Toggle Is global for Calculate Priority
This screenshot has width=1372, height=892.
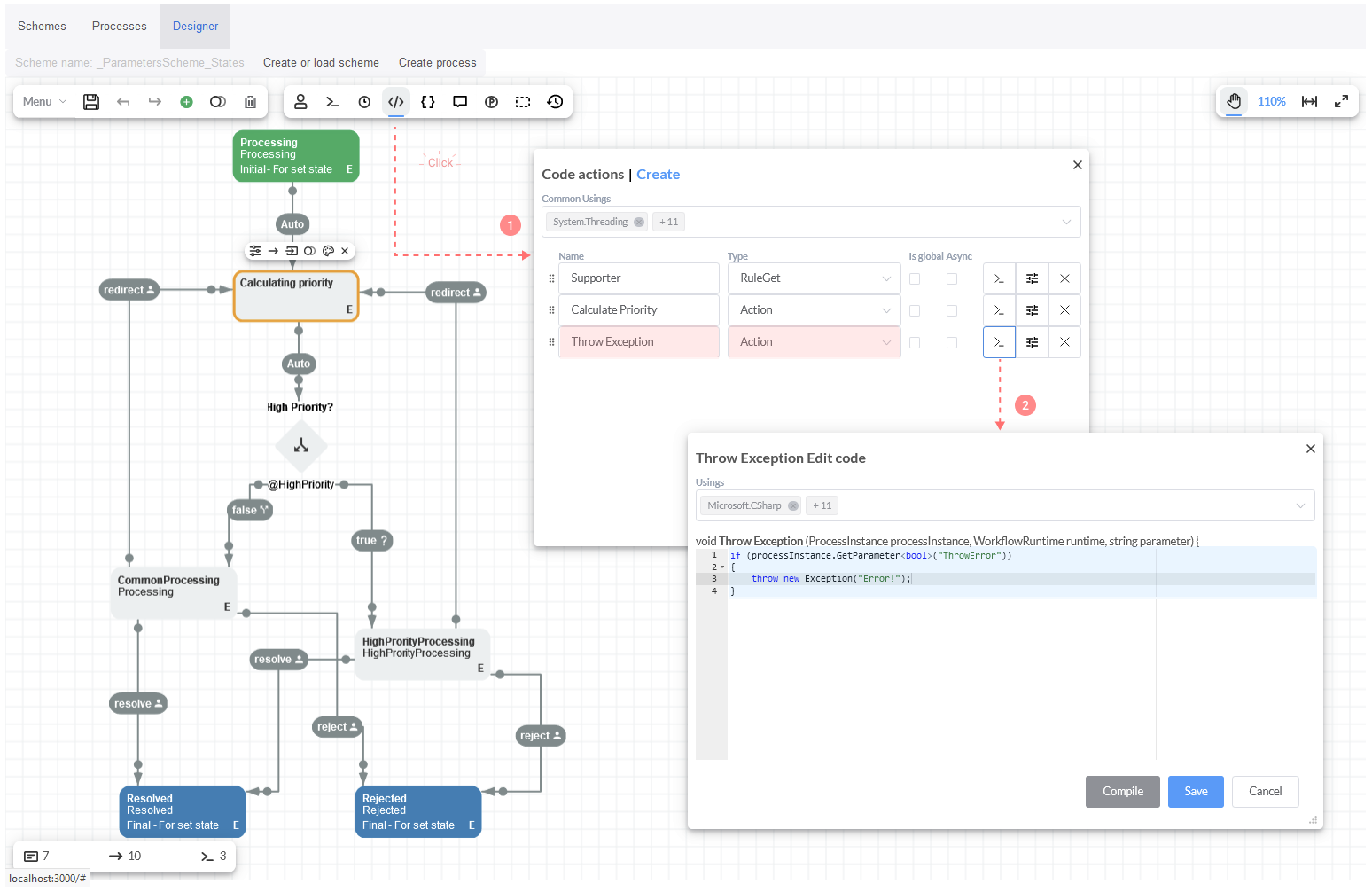pos(915,310)
